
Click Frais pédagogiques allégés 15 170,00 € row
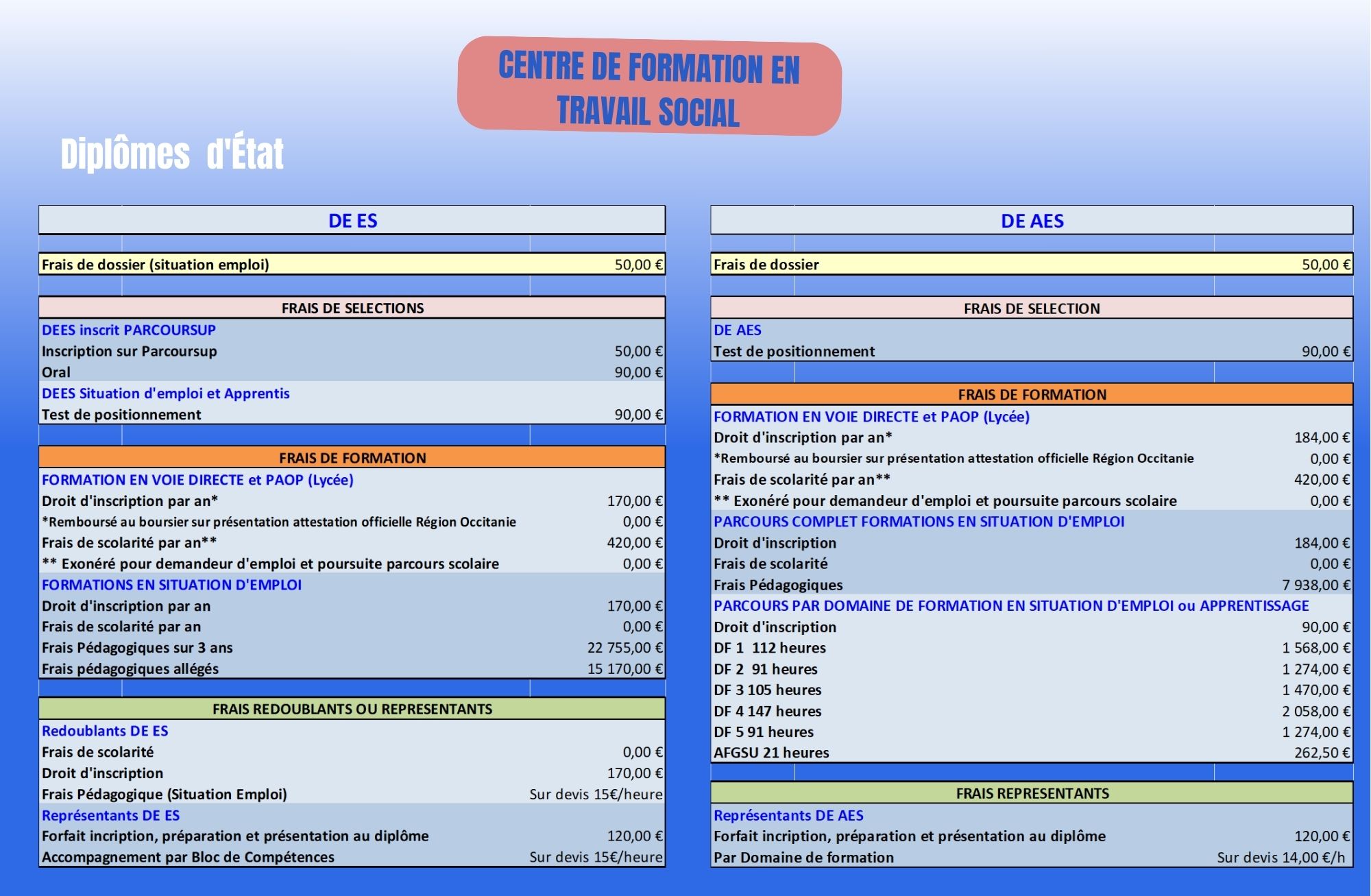point(130,668)
